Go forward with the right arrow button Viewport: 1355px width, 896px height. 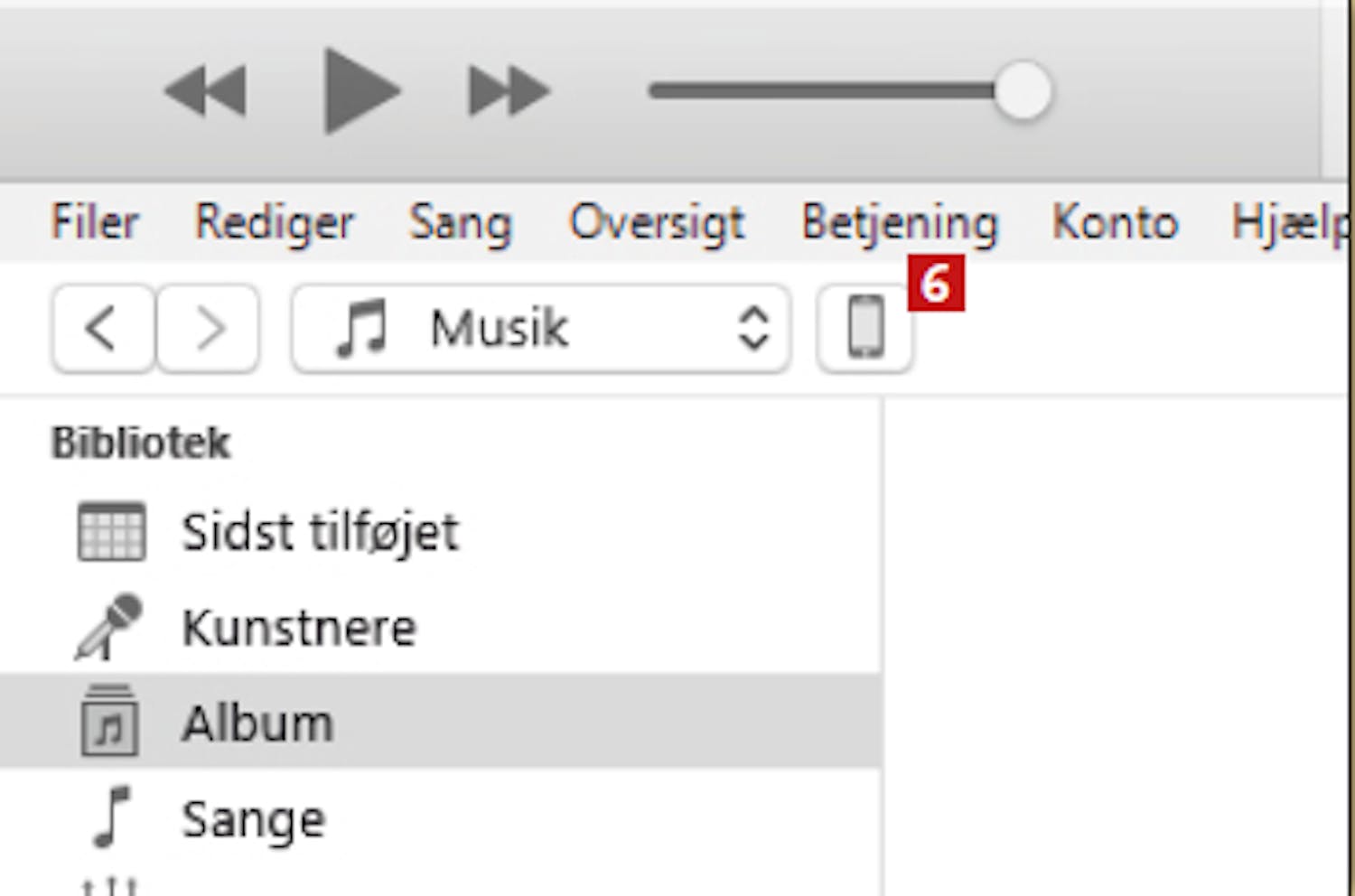(208, 328)
